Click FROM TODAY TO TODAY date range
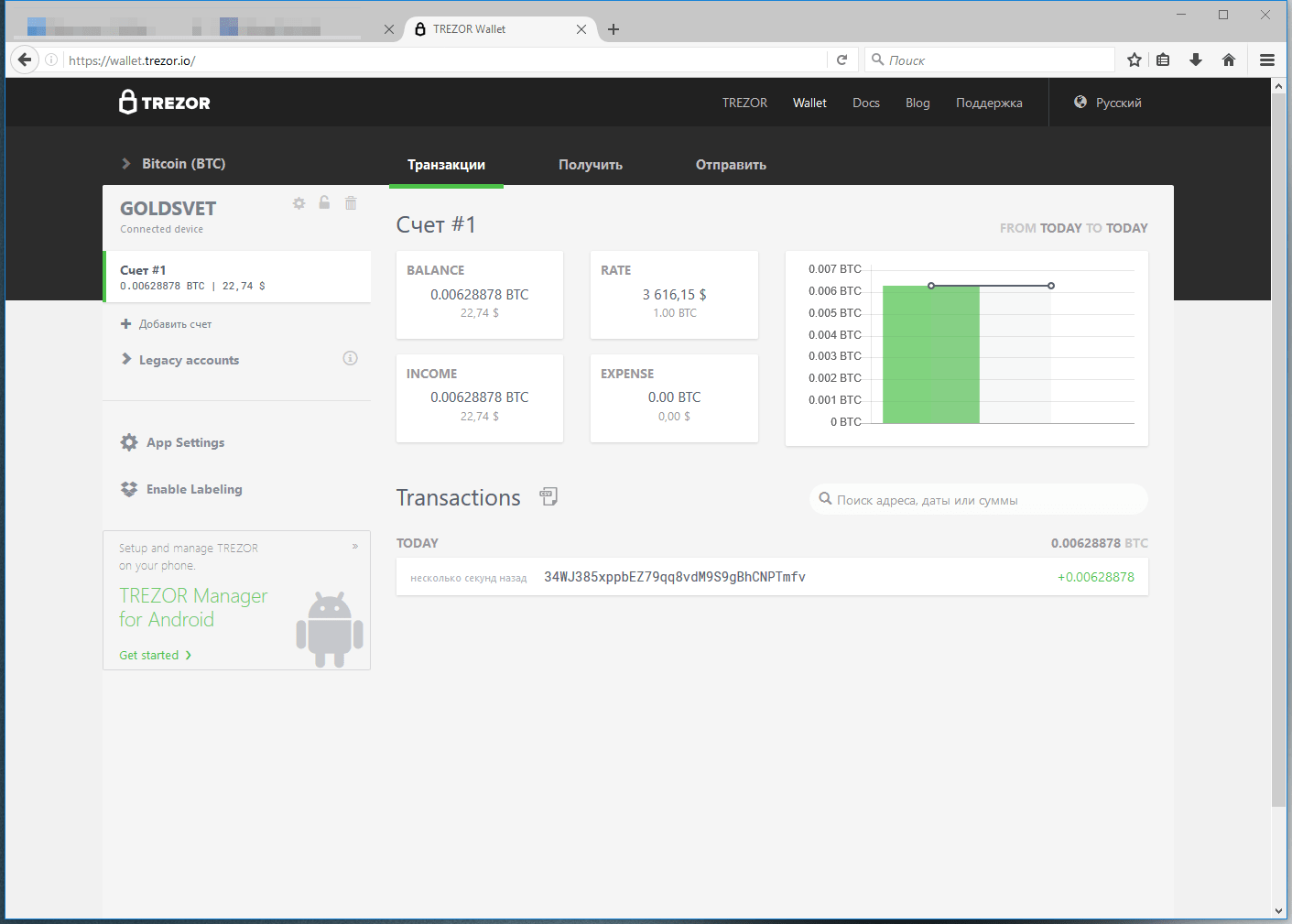Viewport: 1292px width, 924px height. (x=1073, y=228)
